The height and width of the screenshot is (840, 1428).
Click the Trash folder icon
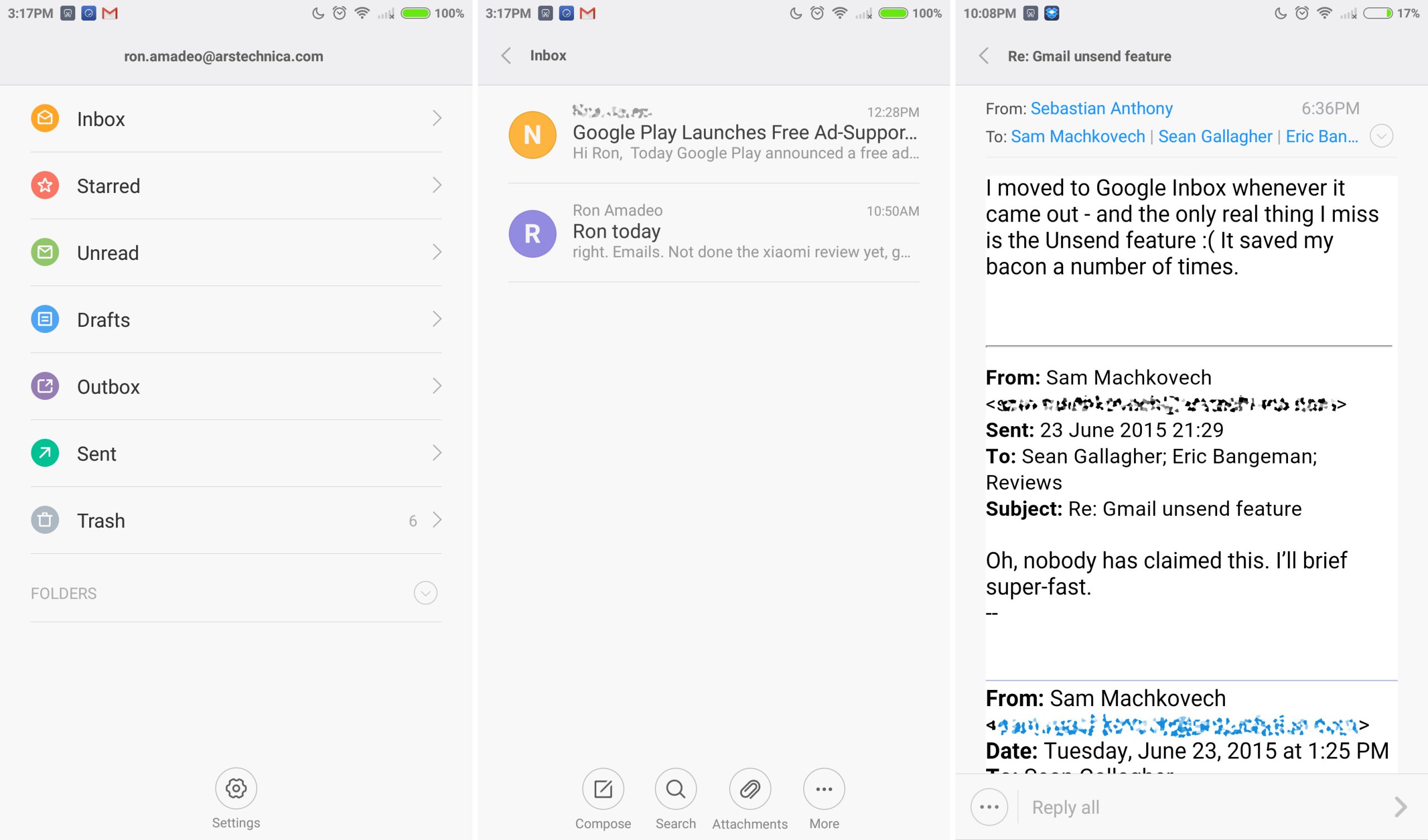tap(45, 520)
